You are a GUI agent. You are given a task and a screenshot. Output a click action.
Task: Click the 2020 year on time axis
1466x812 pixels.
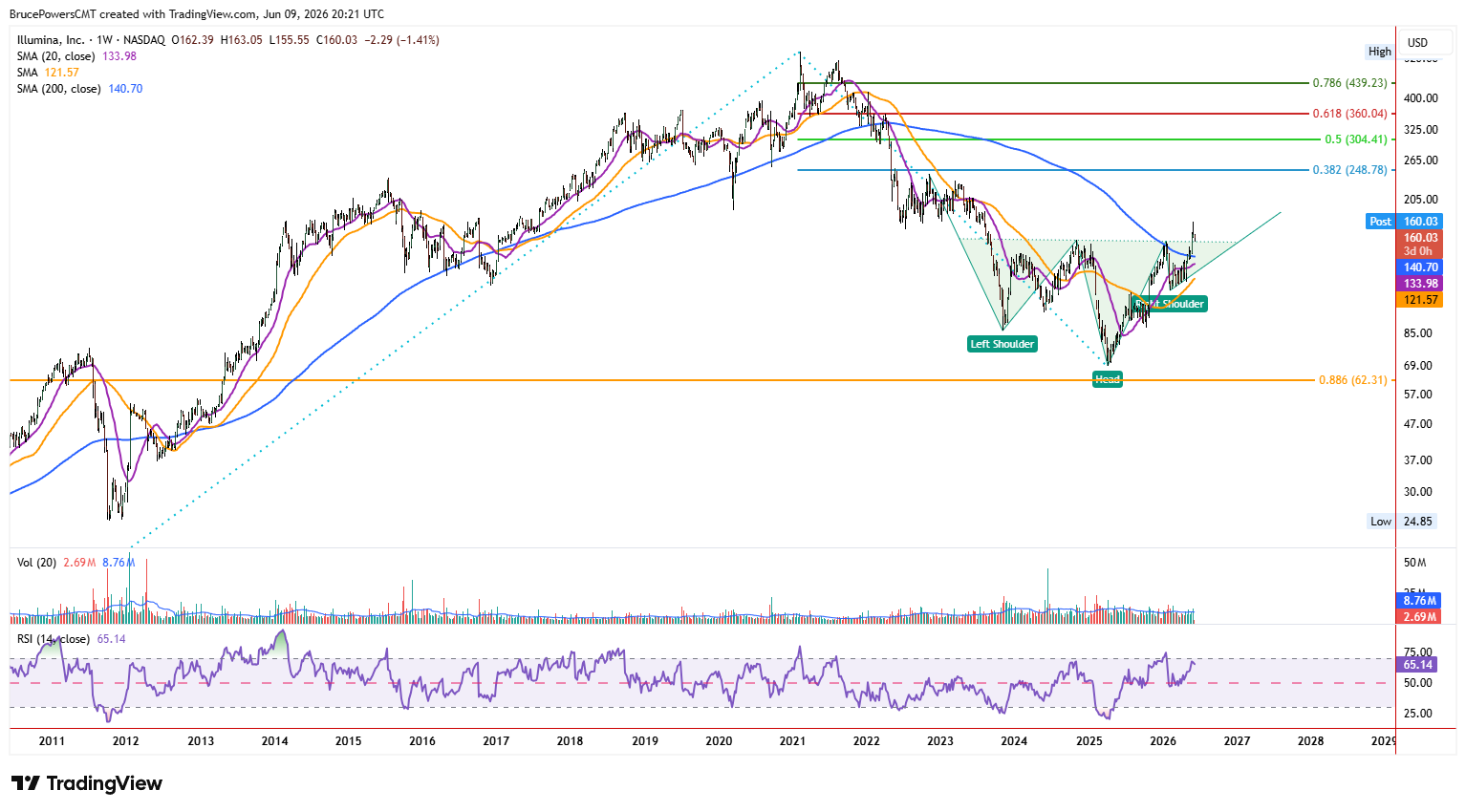coord(719,741)
